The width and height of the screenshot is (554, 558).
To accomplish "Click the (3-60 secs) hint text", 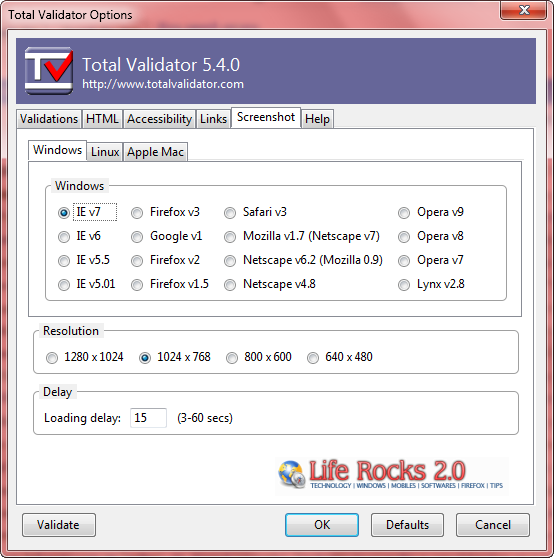I will [205, 418].
